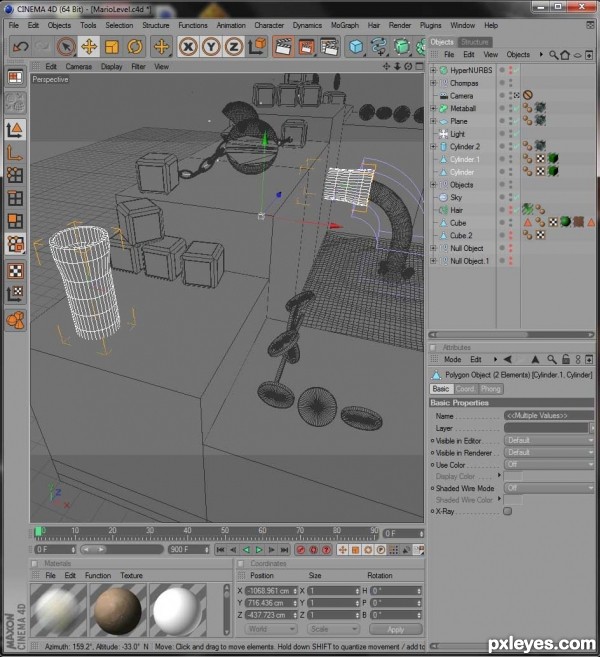Add HyperNURBS generator icon in toolbar
The width and height of the screenshot is (600, 657).
pos(402,47)
